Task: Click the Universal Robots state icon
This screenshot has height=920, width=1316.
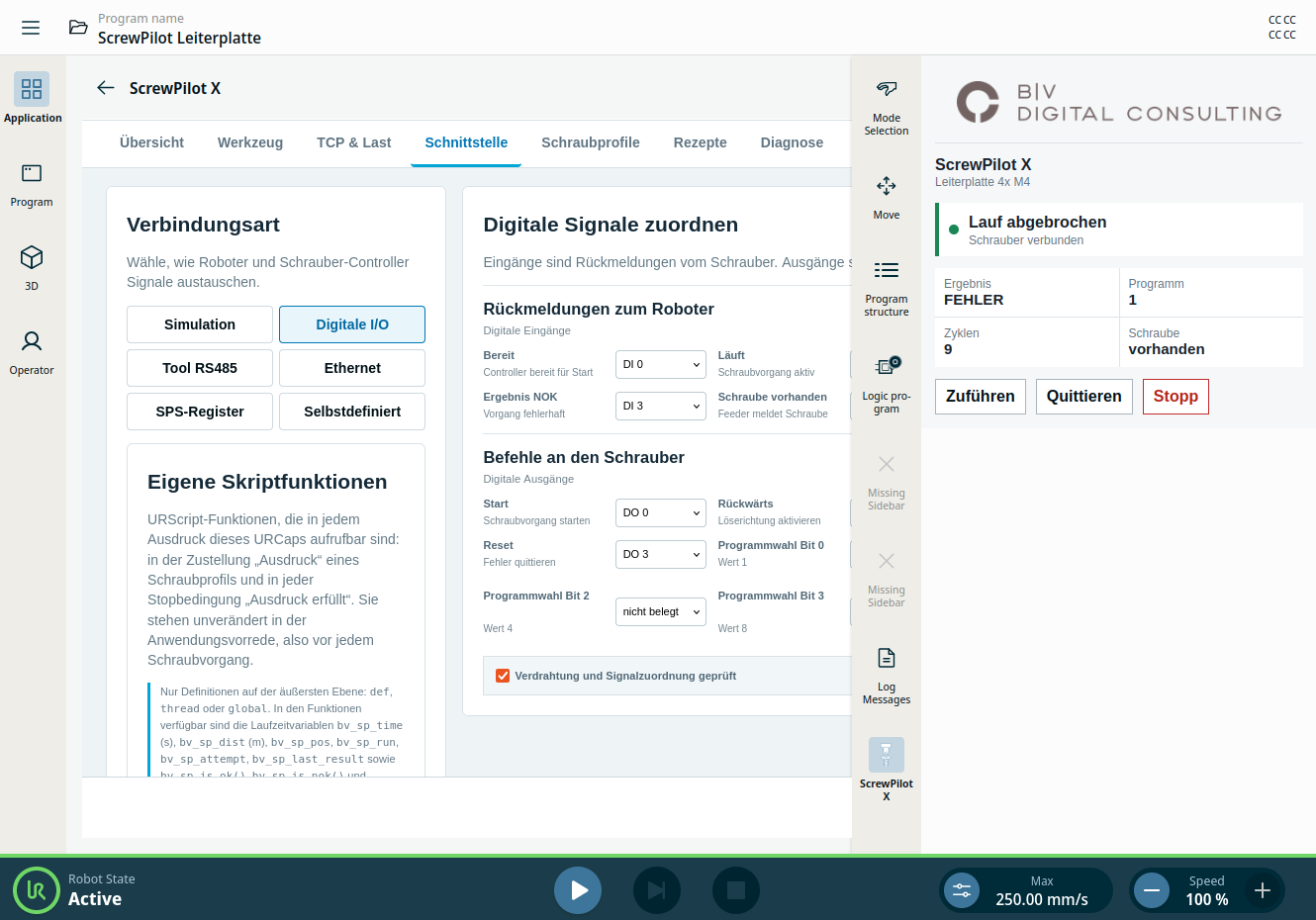Action: (37, 890)
